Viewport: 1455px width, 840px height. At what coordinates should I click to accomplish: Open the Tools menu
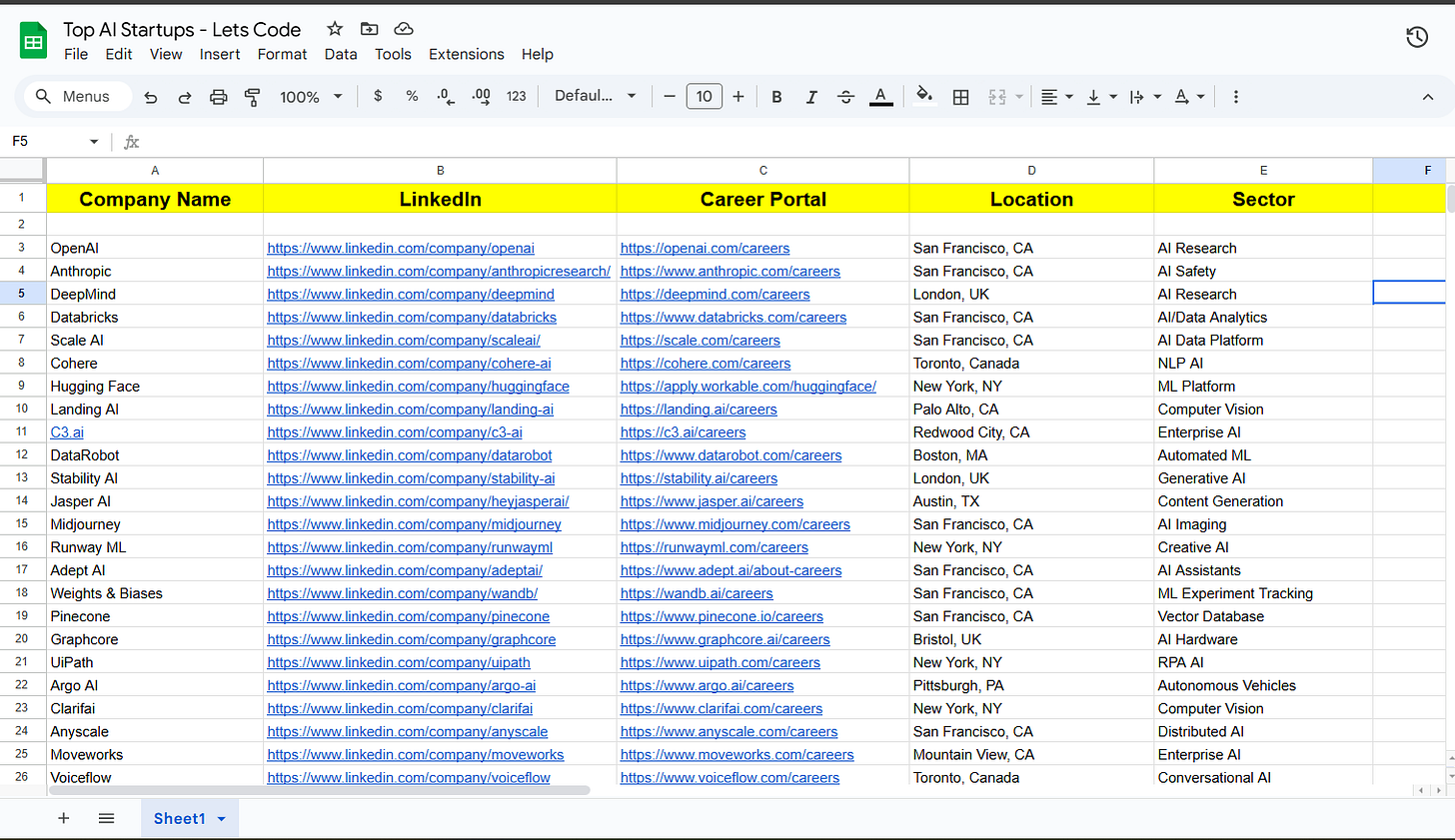point(393,54)
